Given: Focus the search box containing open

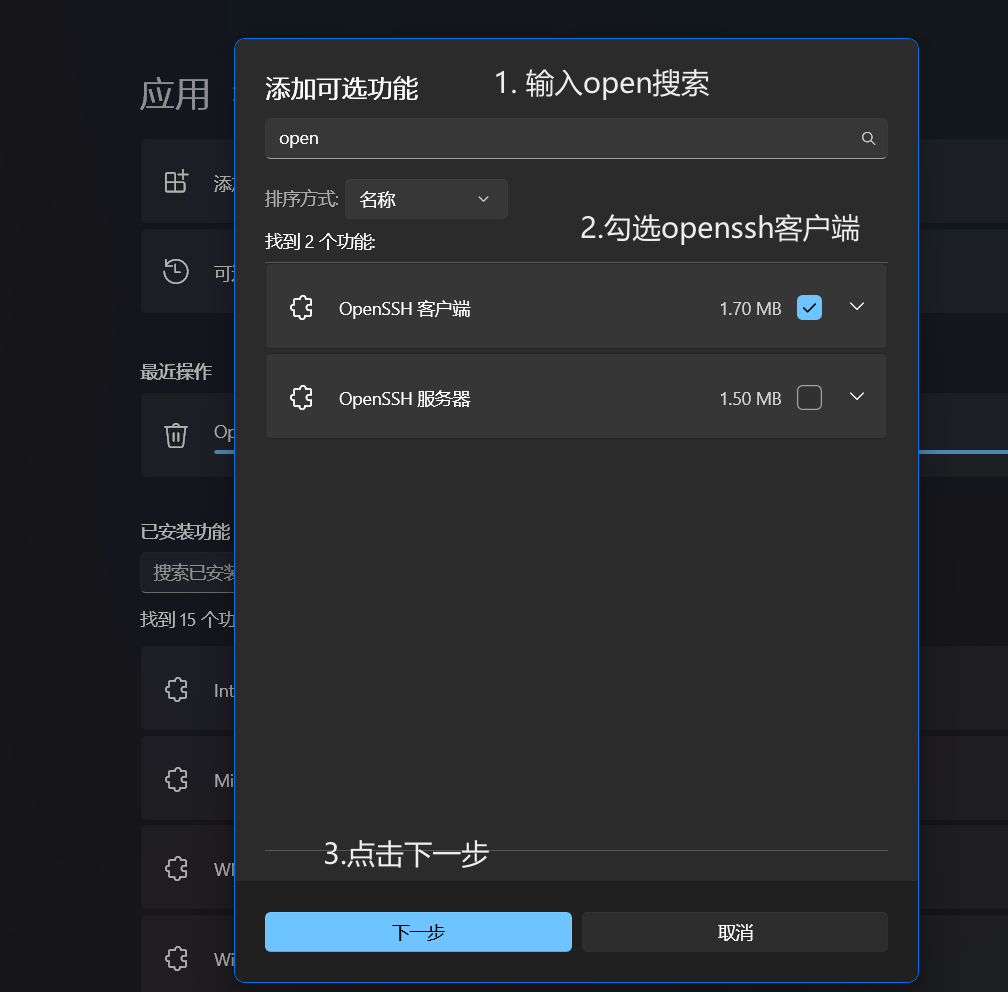Looking at the screenshot, I should 576,138.
